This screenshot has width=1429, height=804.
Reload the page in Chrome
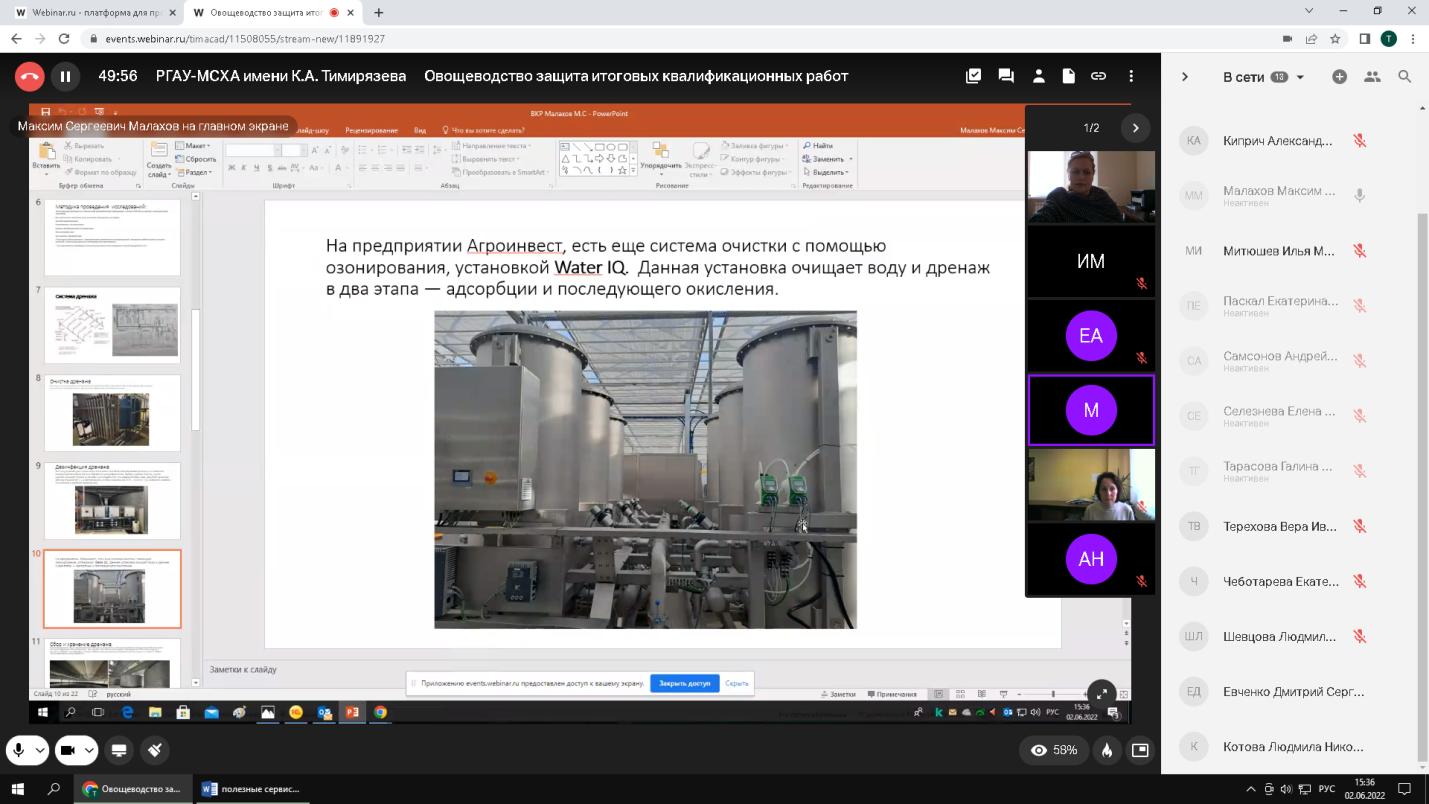click(x=64, y=39)
